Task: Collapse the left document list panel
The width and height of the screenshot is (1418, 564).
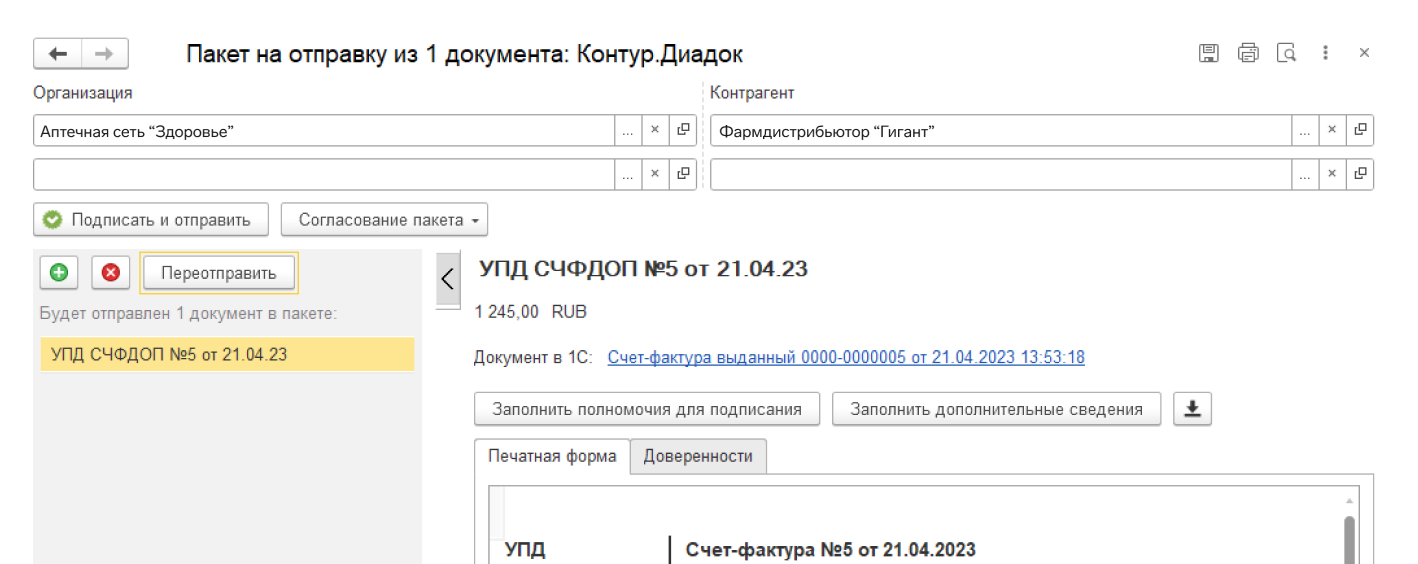Action: [447, 279]
